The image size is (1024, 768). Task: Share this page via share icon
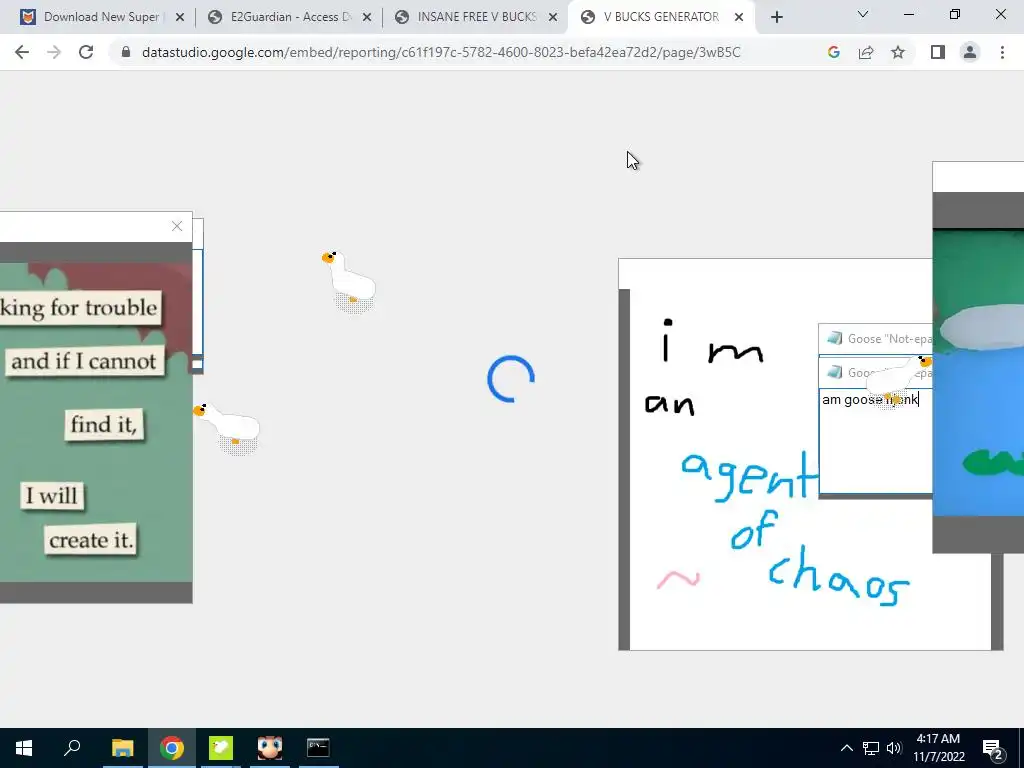pos(866,52)
